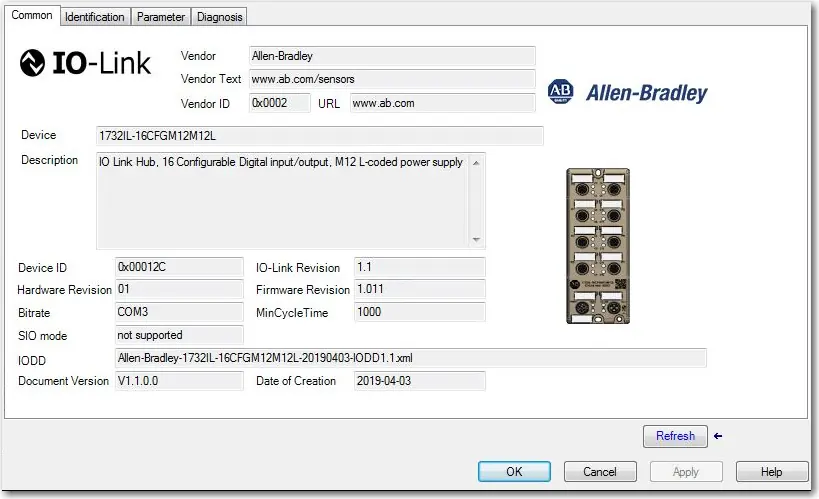
Task: Click the Document Version field V1.1.0.0
Action: click(179, 381)
